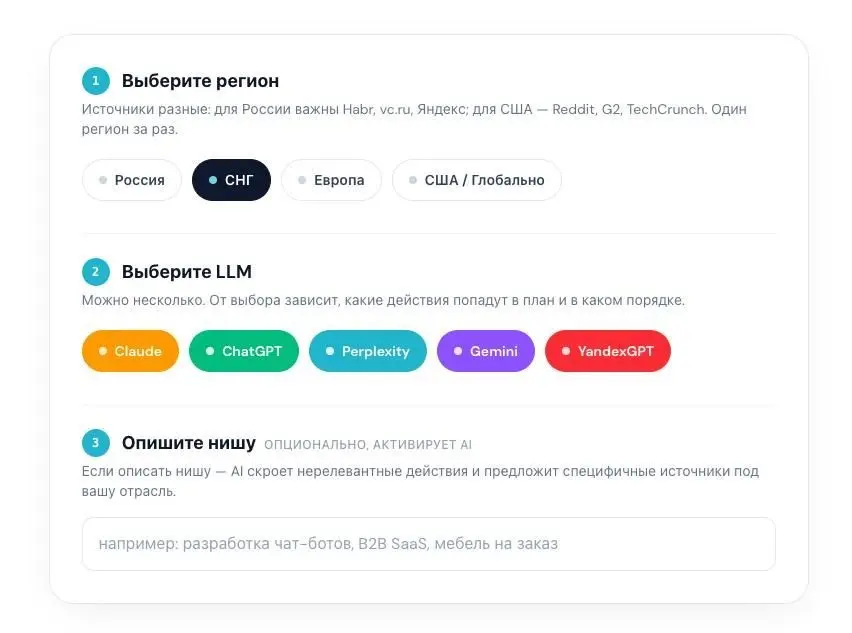Pick the США / Глобально region
The height and width of the screenshot is (633, 852).
477,180
